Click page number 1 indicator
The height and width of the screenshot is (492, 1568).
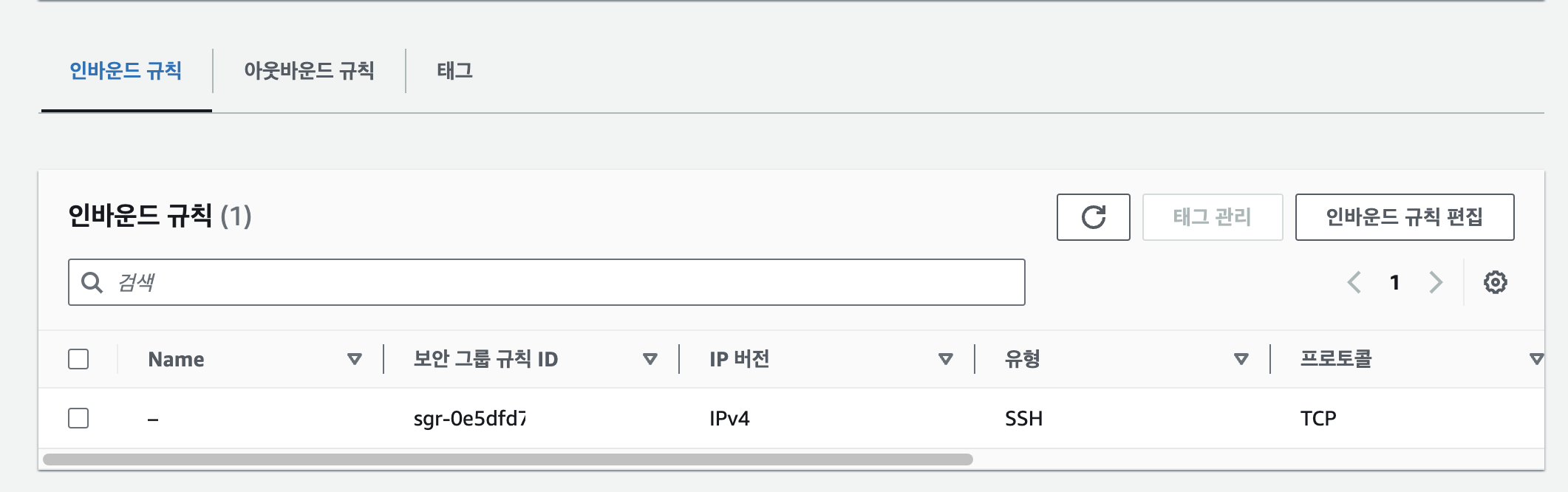pyautogui.click(x=1394, y=282)
